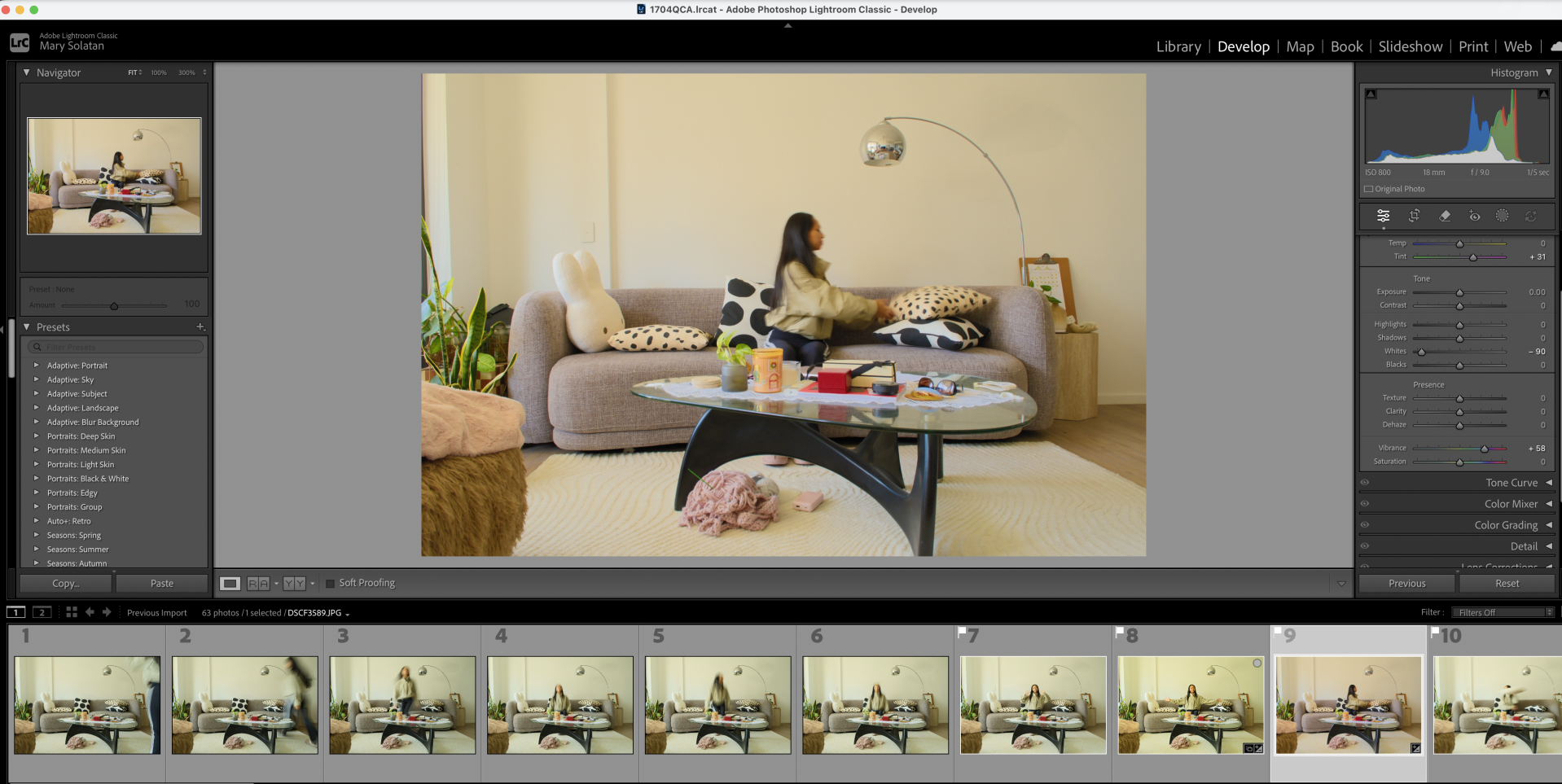Click the Paste settings button

click(x=162, y=584)
